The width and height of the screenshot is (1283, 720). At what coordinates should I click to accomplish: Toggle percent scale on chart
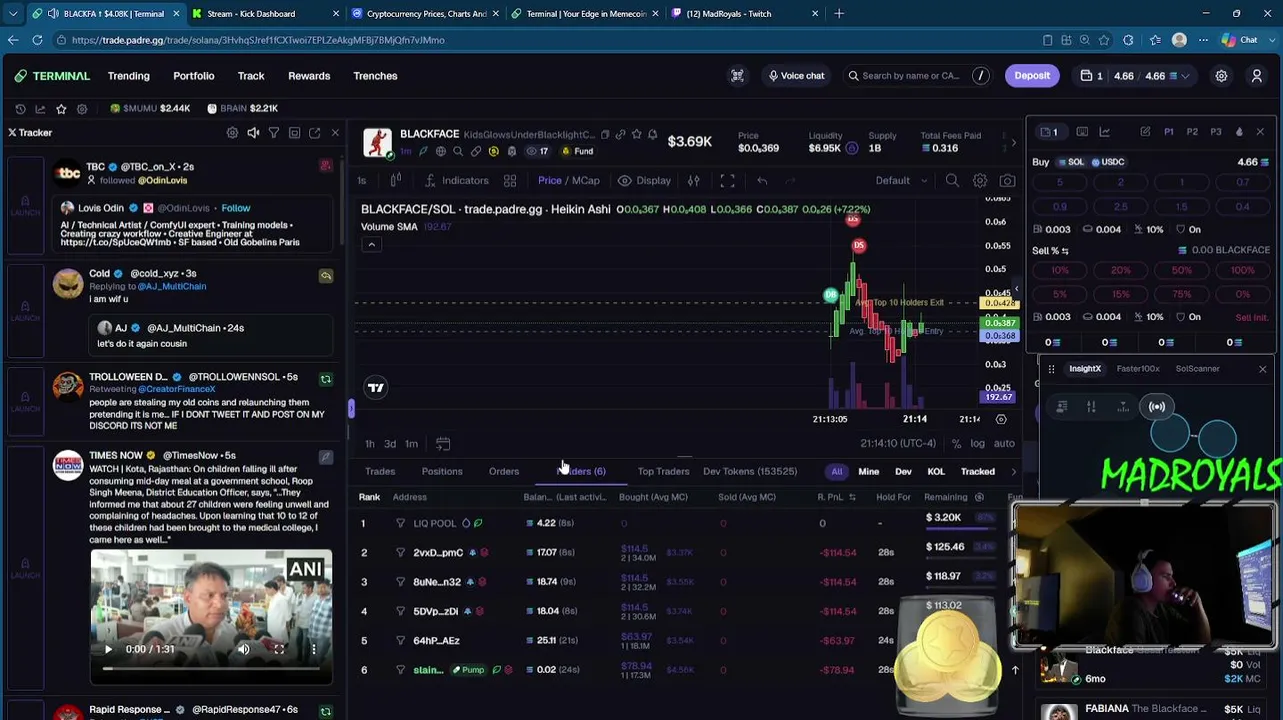956,444
